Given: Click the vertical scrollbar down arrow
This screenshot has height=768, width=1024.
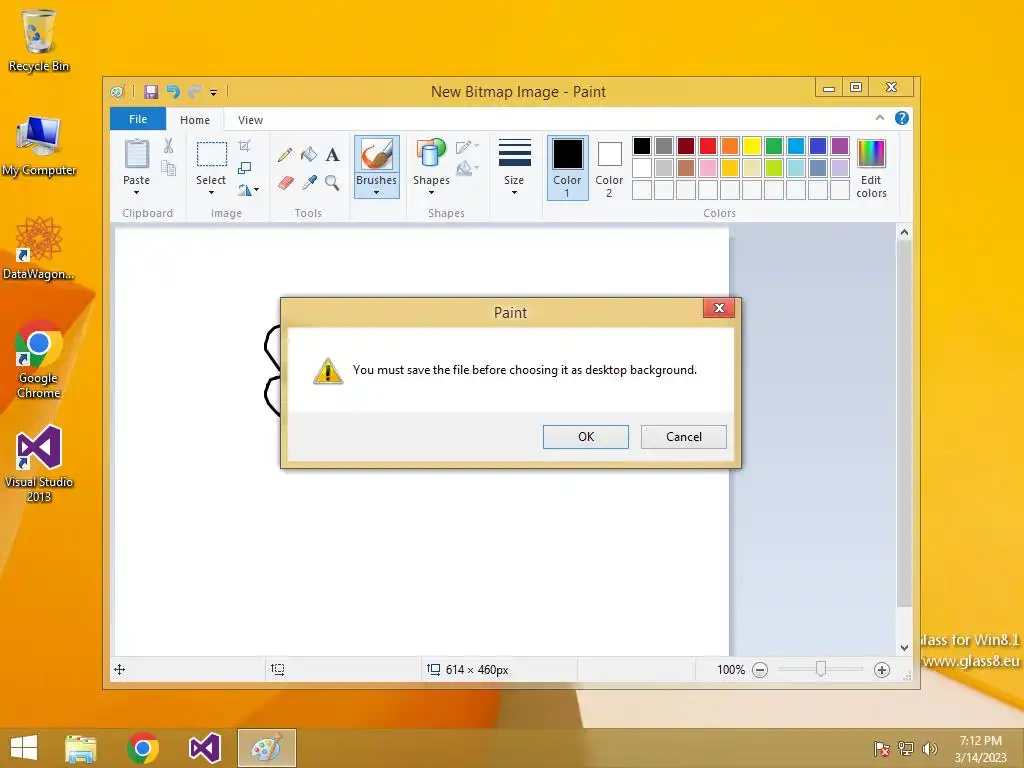Looking at the screenshot, I should [904, 648].
